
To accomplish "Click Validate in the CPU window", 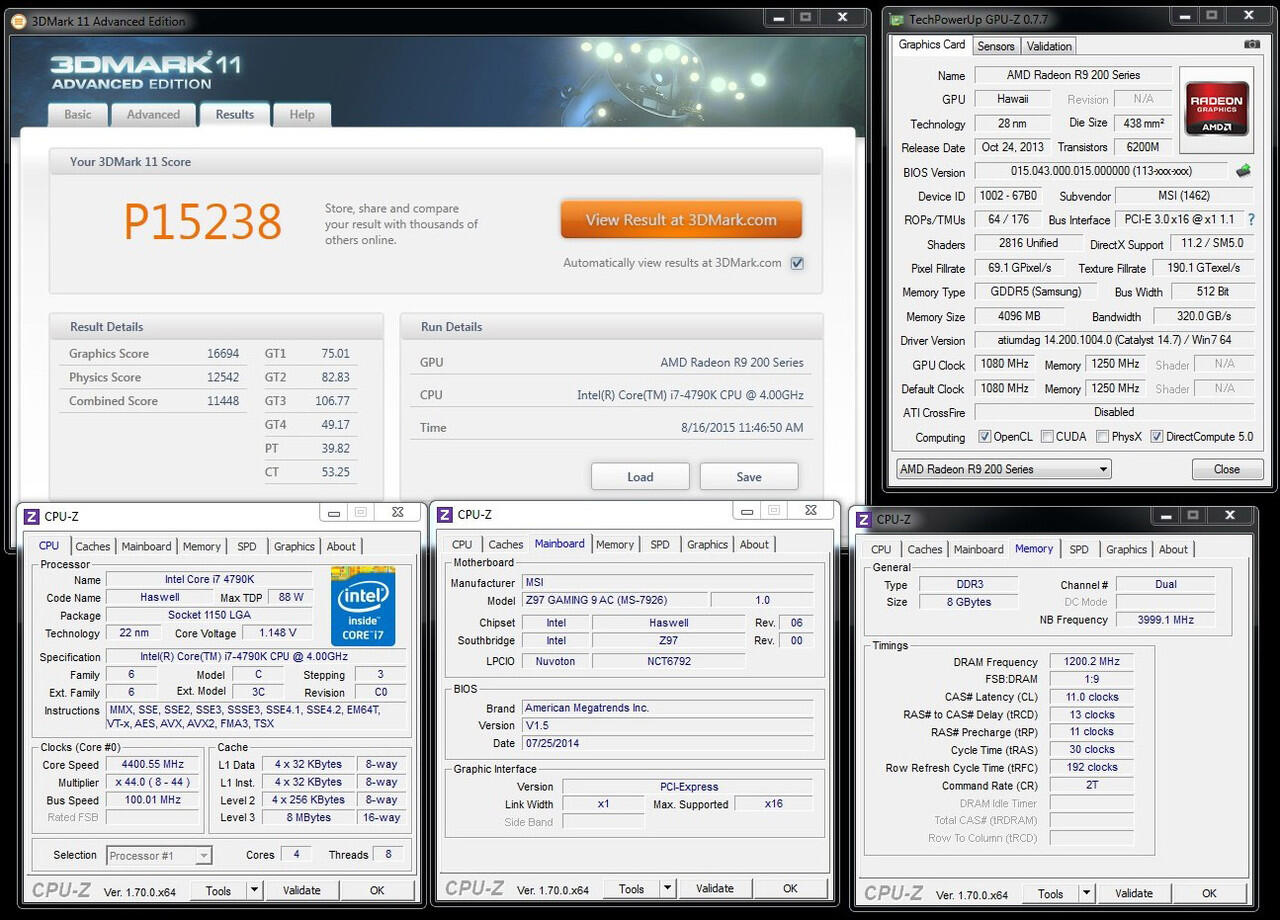I will (302, 890).
